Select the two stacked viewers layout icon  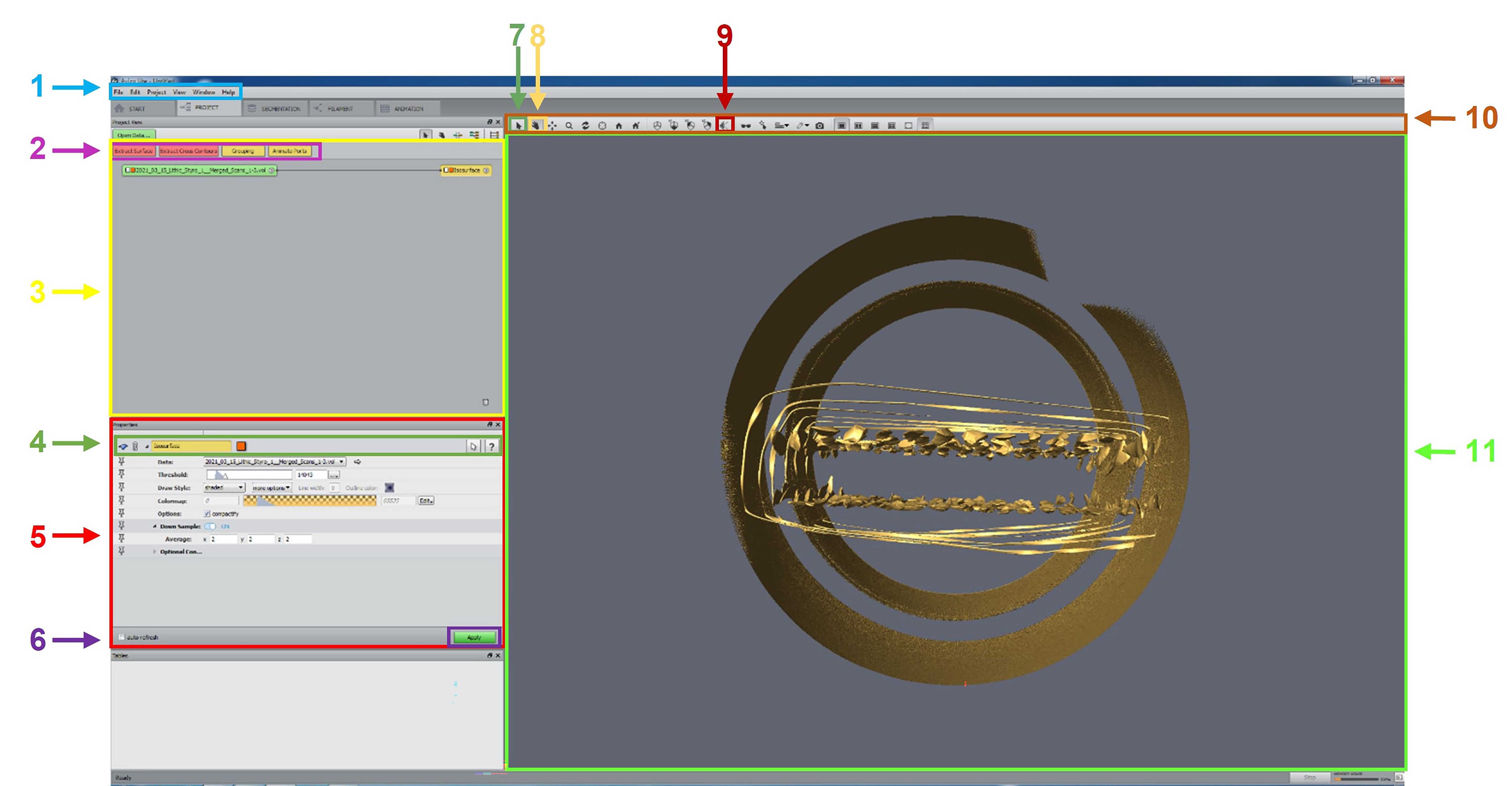pyautogui.click(x=875, y=125)
